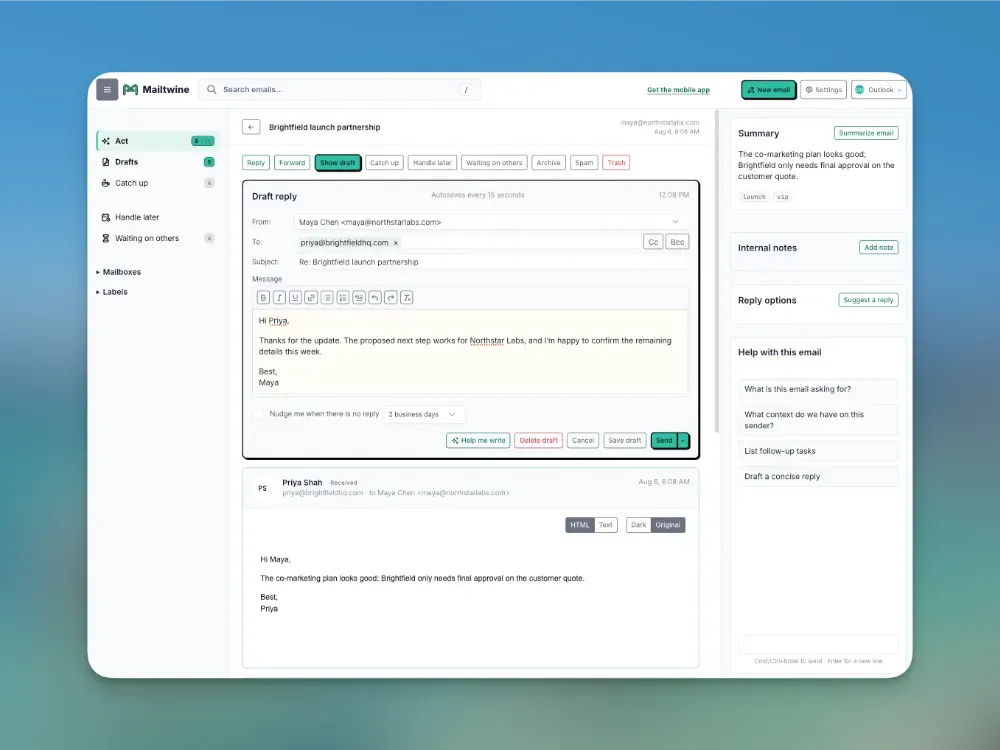Switch email display to Original
Image resolution: width=1000 pixels, height=750 pixels.
pyautogui.click(x=668, y=525)
